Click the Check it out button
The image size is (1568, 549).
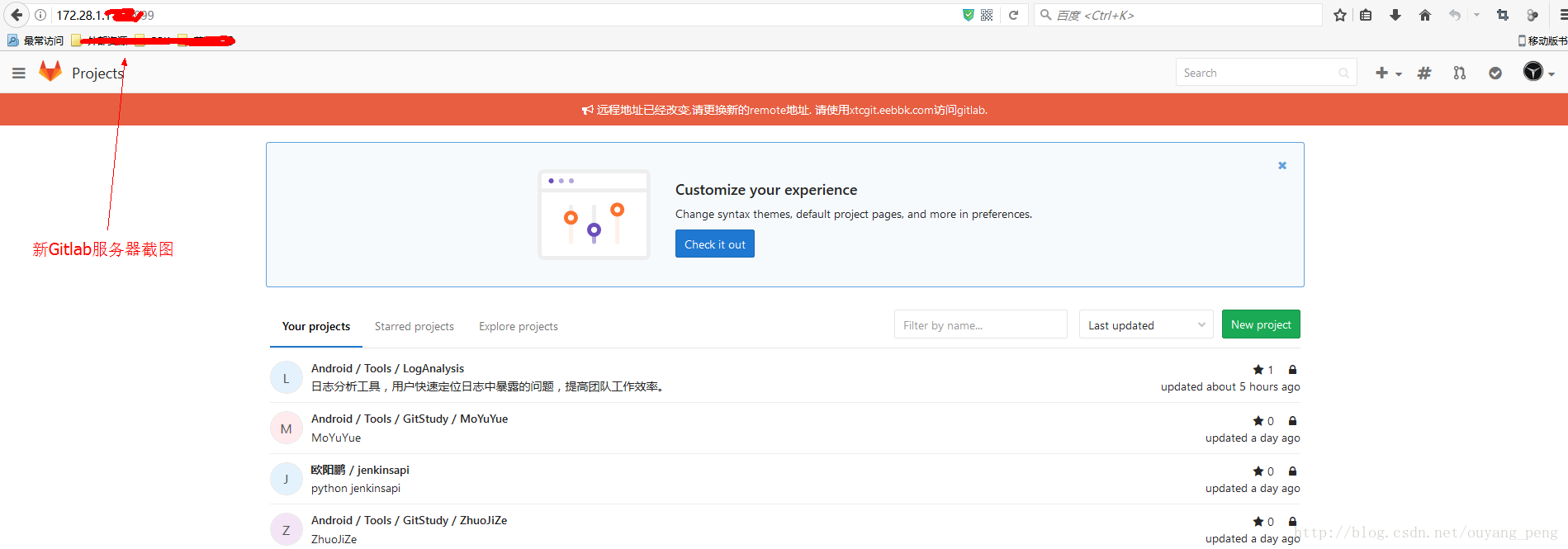[x=714, y=244]
